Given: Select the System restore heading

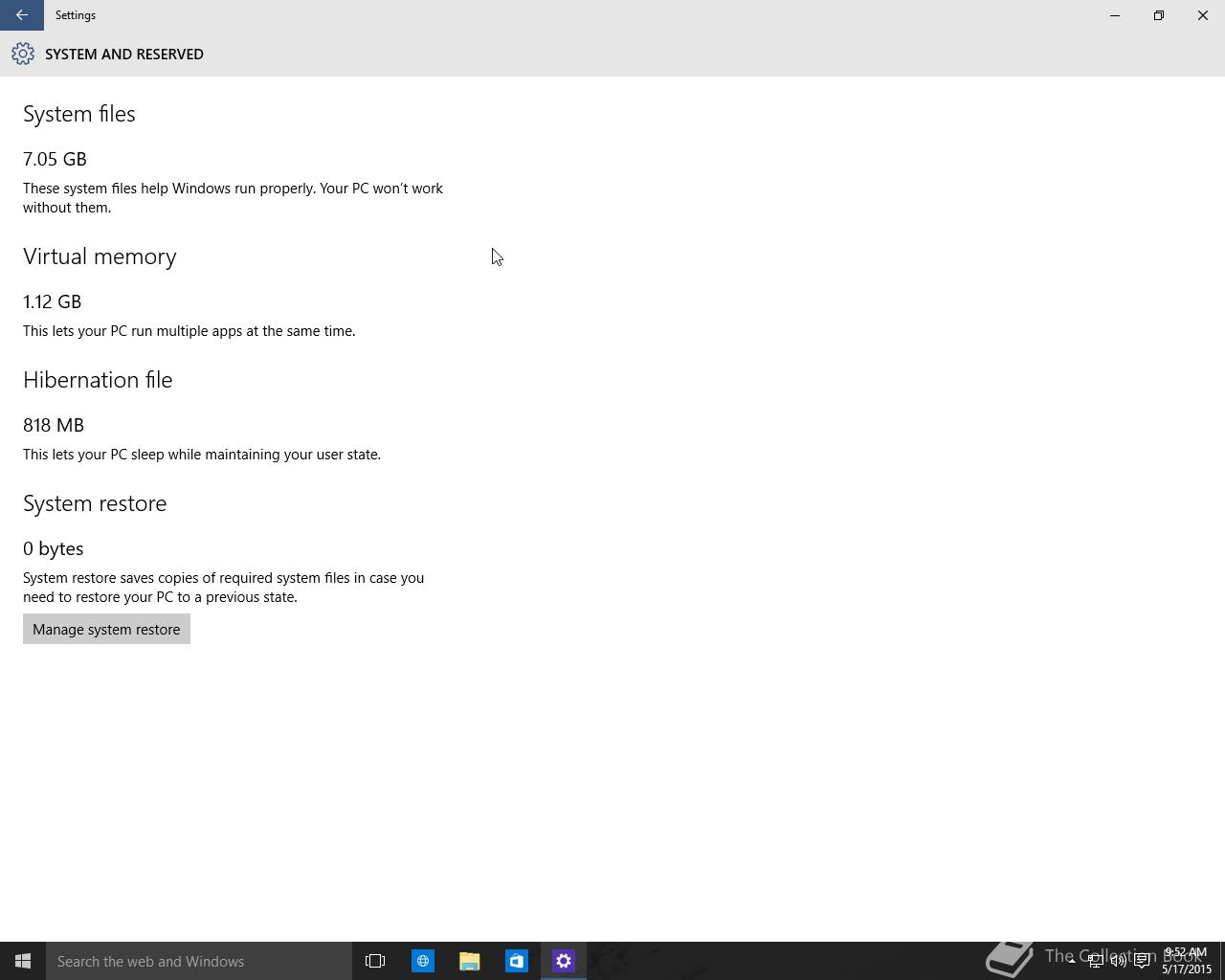Looking at the screenshot, I should click(x=95, y=503).
